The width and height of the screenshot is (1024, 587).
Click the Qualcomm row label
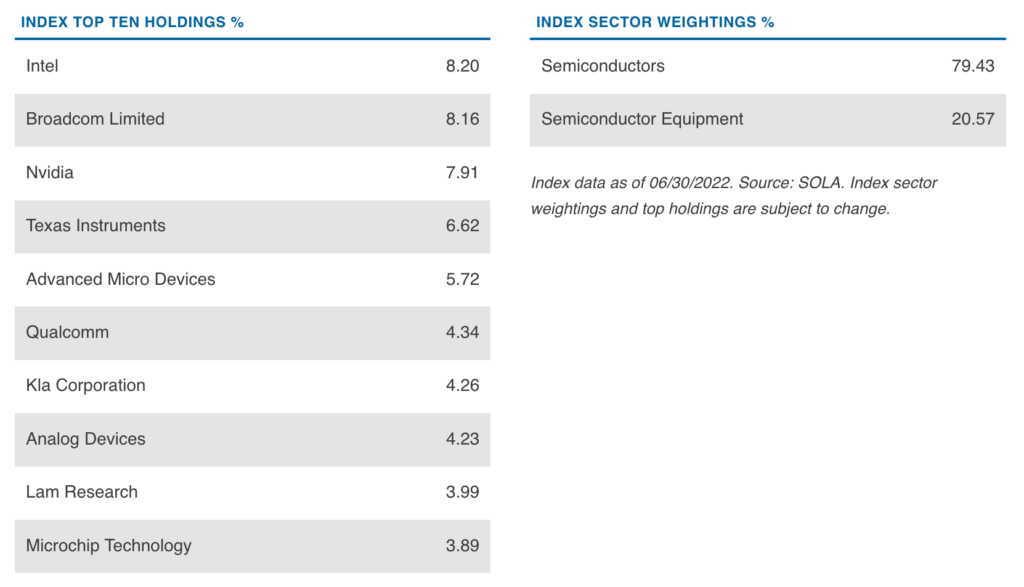pyautogui.click(x=67, y=332)
